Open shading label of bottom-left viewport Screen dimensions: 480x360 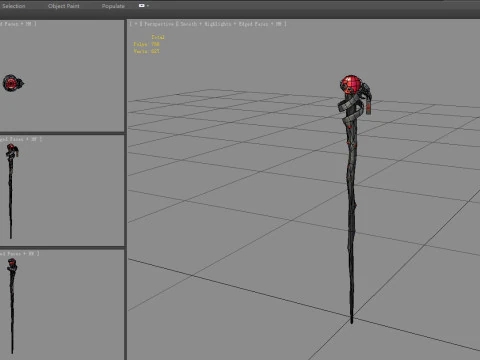(x=20, y=254)
